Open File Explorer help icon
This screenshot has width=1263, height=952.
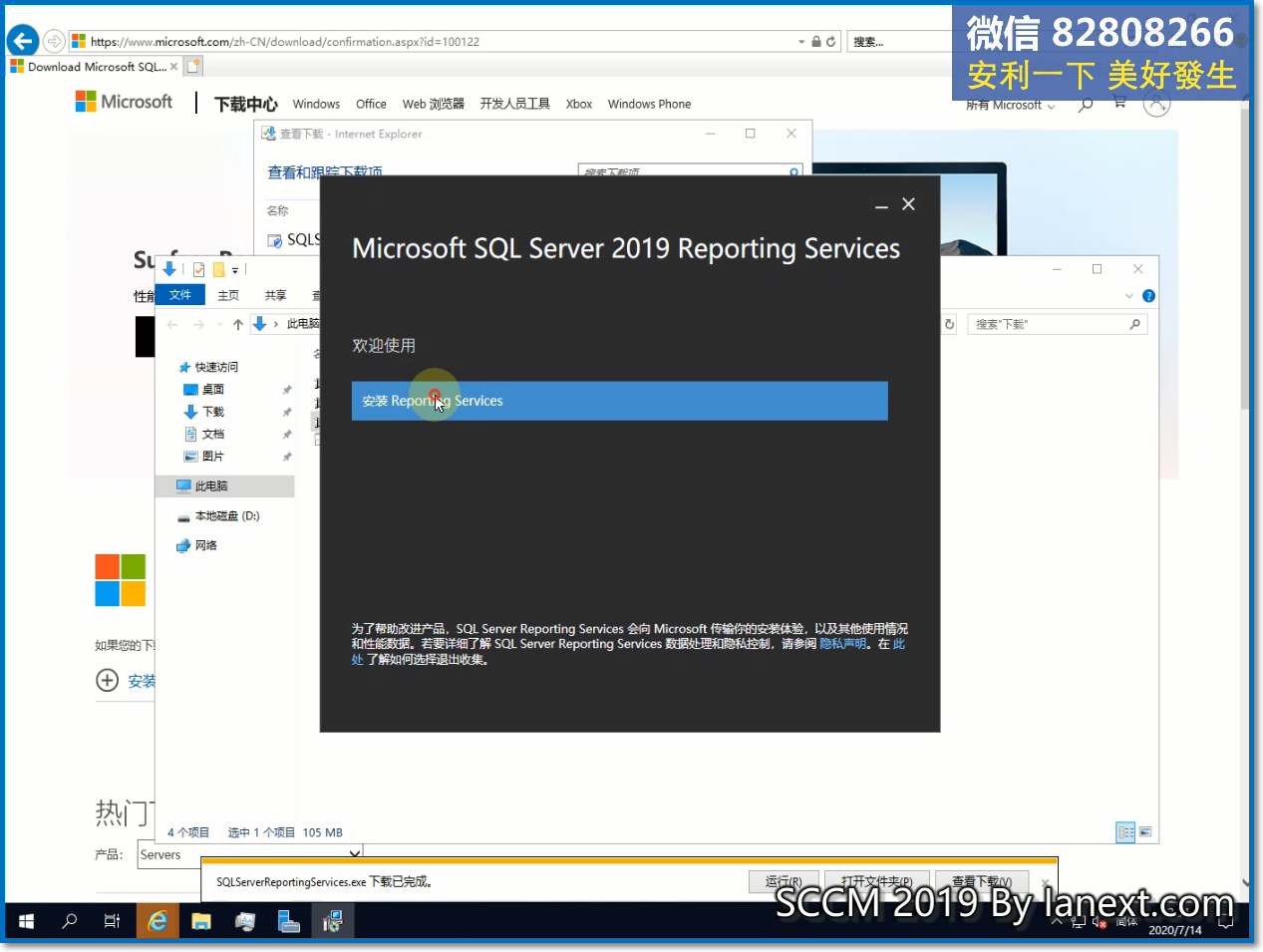(1148, 296)
